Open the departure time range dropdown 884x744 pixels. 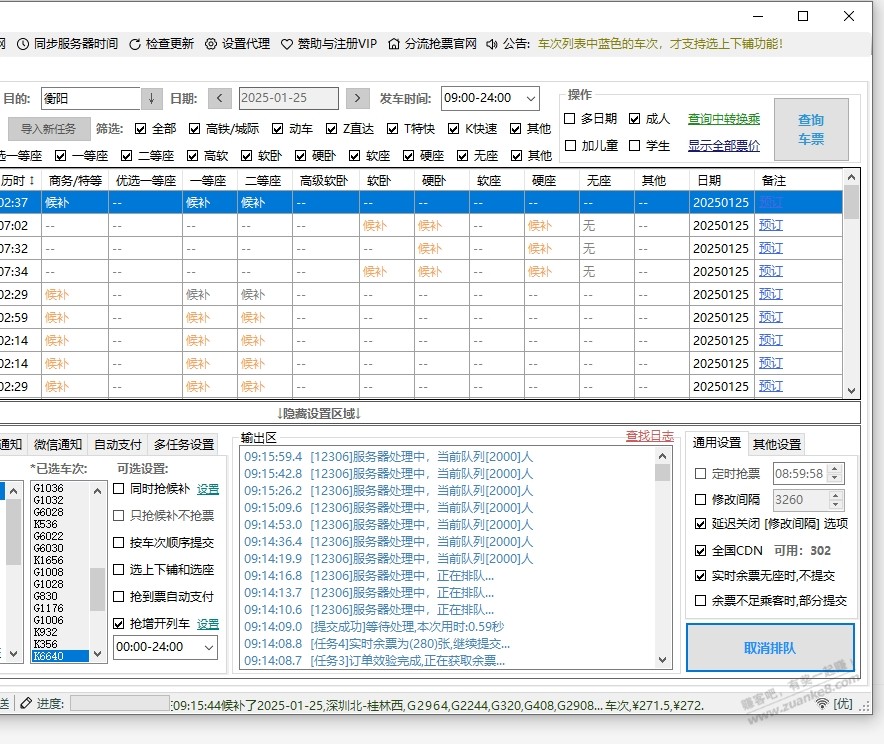531,99
